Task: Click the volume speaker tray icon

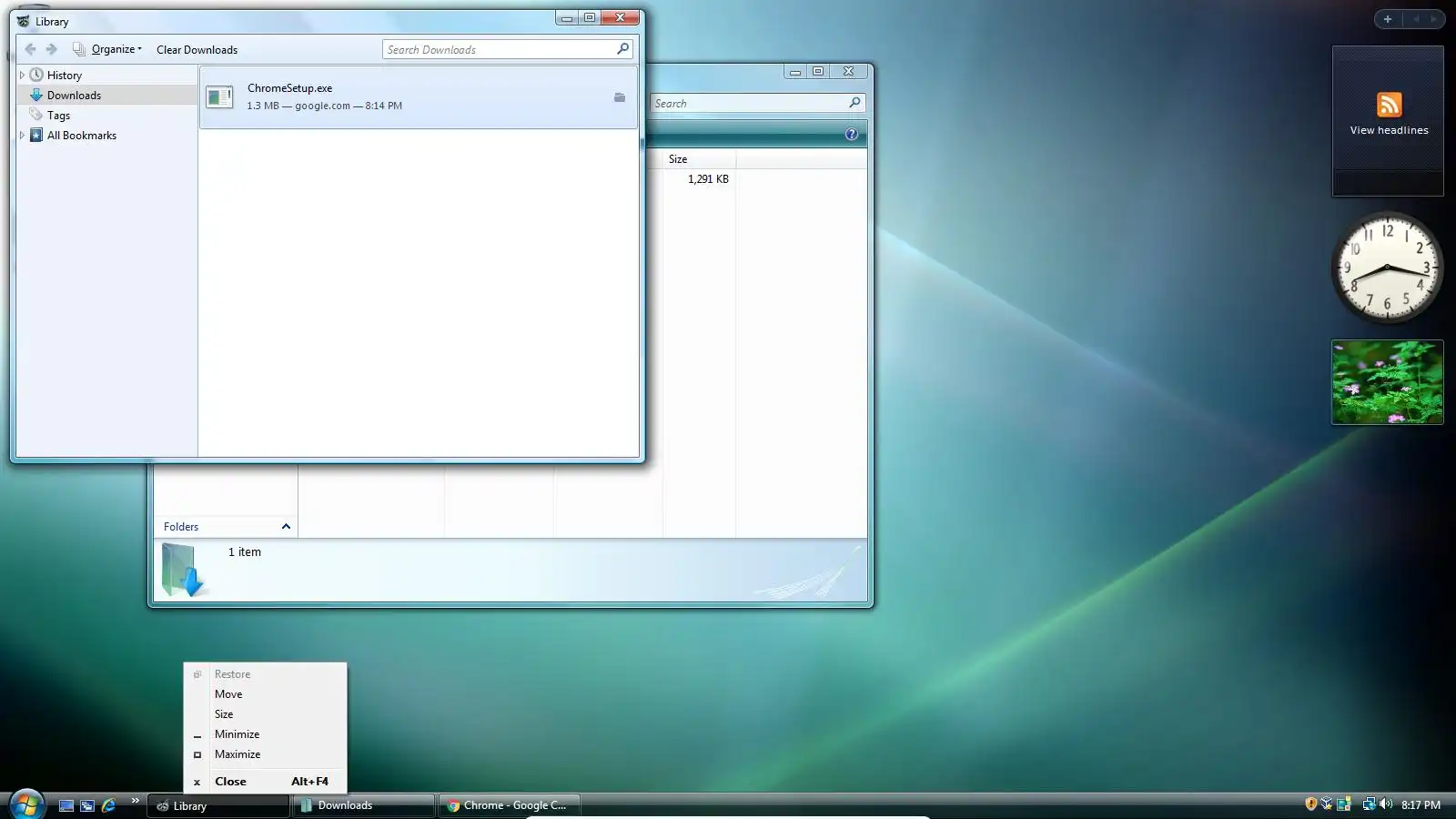Action: coord(1386,804)
